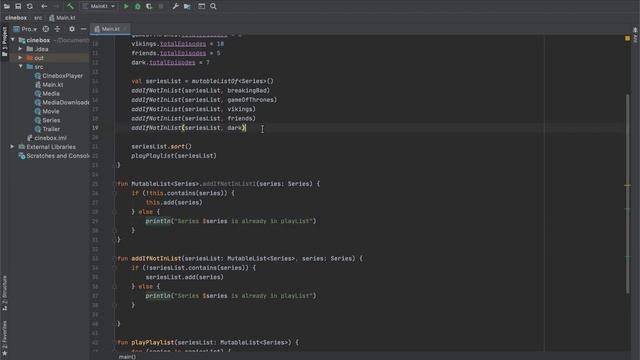Run with coverage icon
This screenshot has width=640, height=360.
coord(149,6)
